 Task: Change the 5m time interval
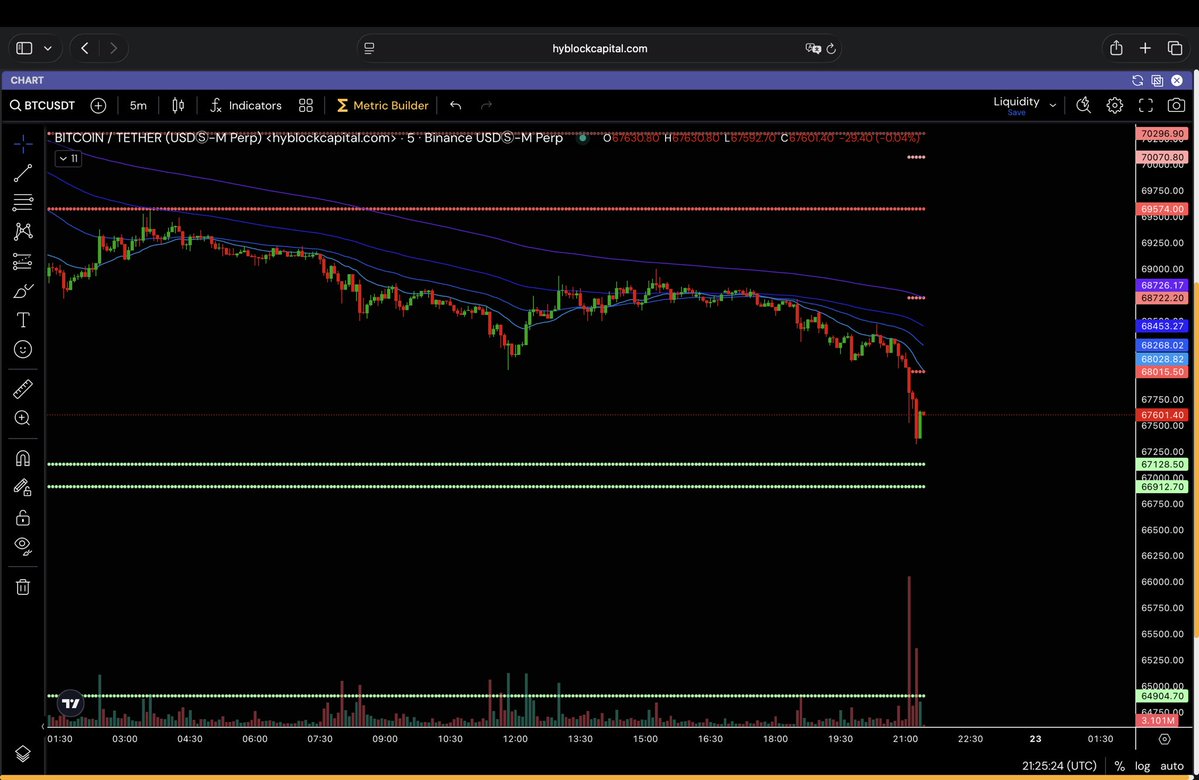[x=138, y=106]
